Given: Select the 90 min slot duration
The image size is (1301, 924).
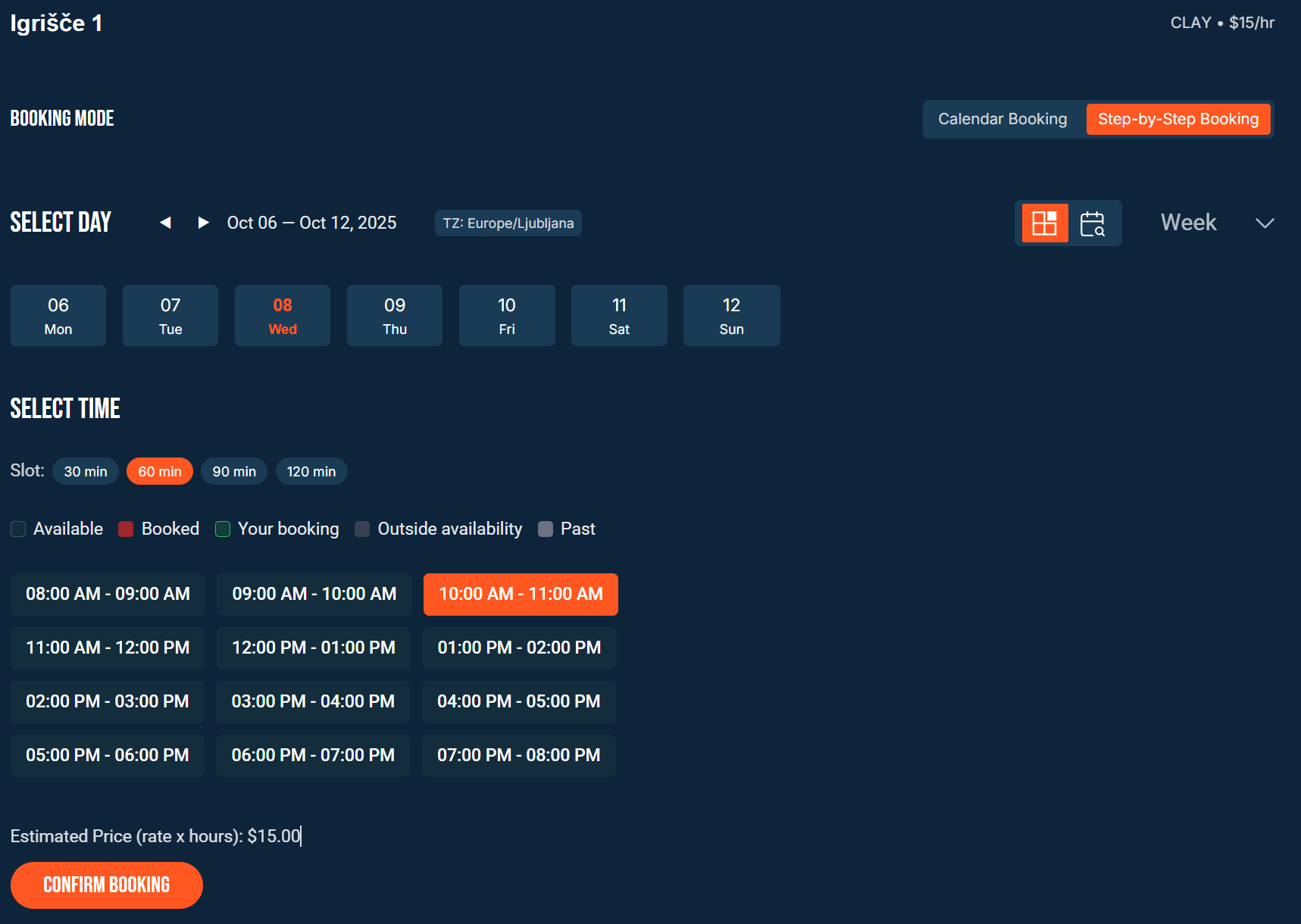Looking at the screenshot, I should (233, 471).
